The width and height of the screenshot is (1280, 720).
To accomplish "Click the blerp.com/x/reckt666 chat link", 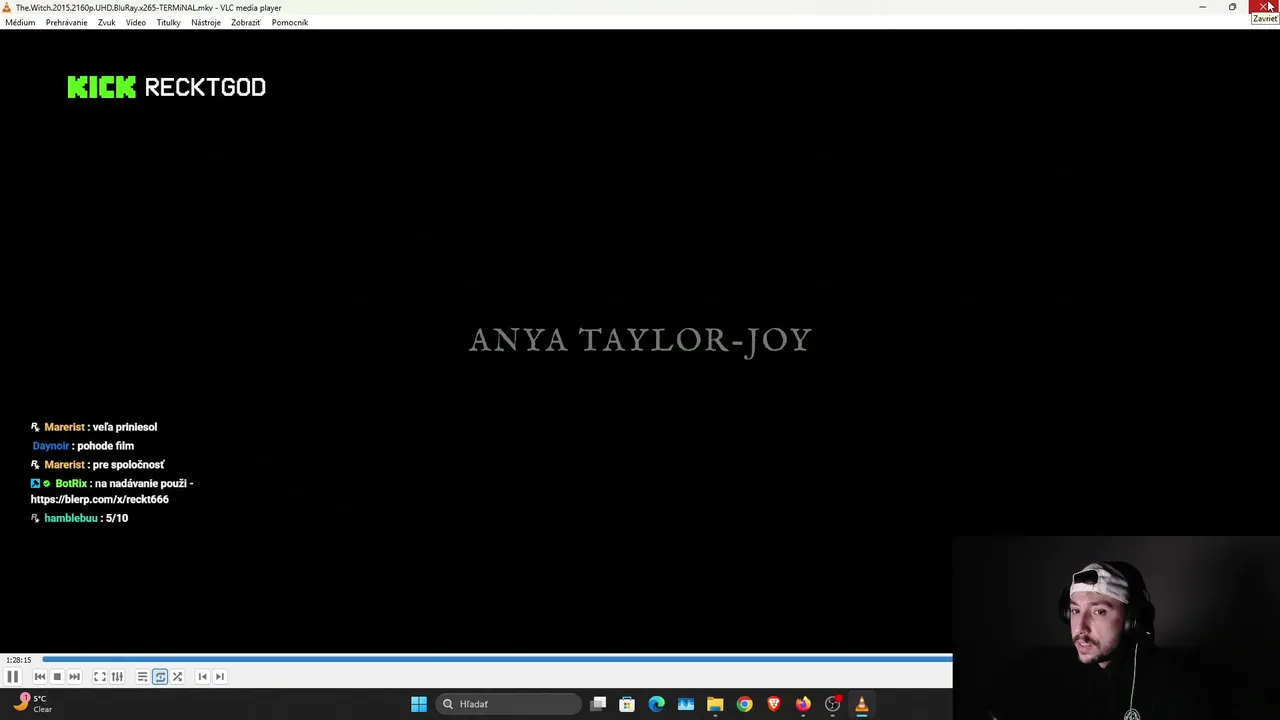I will [100, 499].
